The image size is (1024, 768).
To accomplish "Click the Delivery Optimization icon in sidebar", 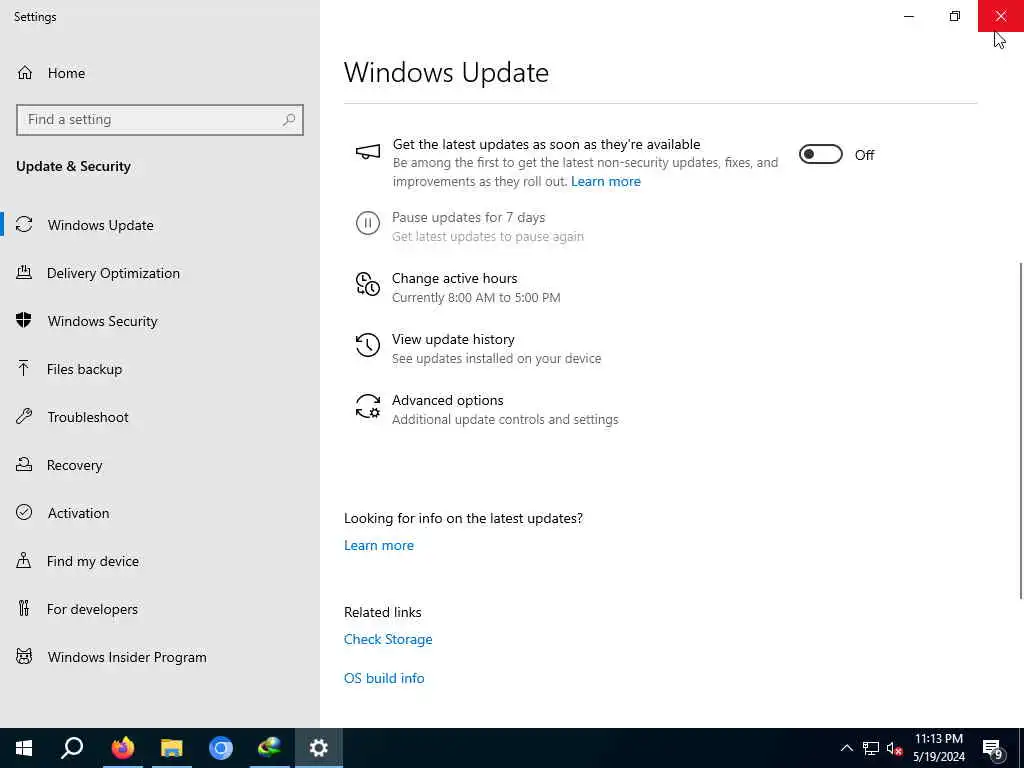I will coord(24,273).
